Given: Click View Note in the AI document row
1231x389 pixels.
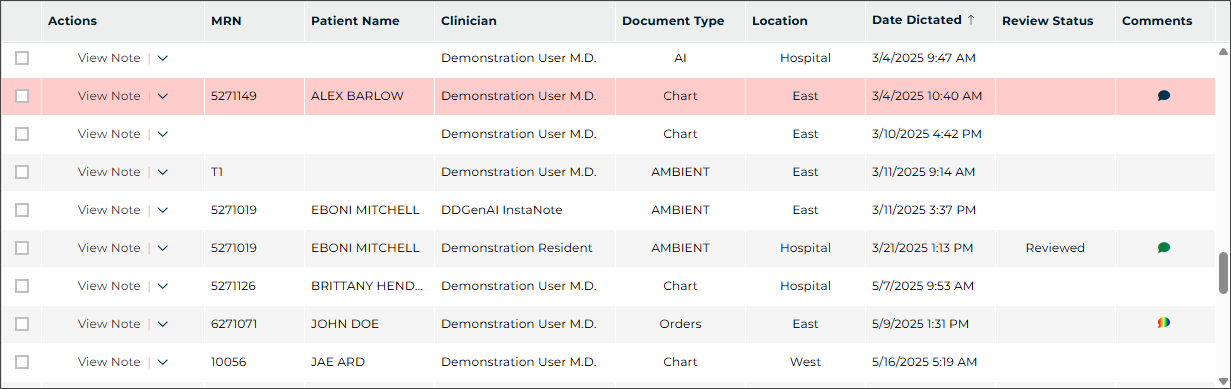Looking at the screenshot, I should (x=109, y=58).
